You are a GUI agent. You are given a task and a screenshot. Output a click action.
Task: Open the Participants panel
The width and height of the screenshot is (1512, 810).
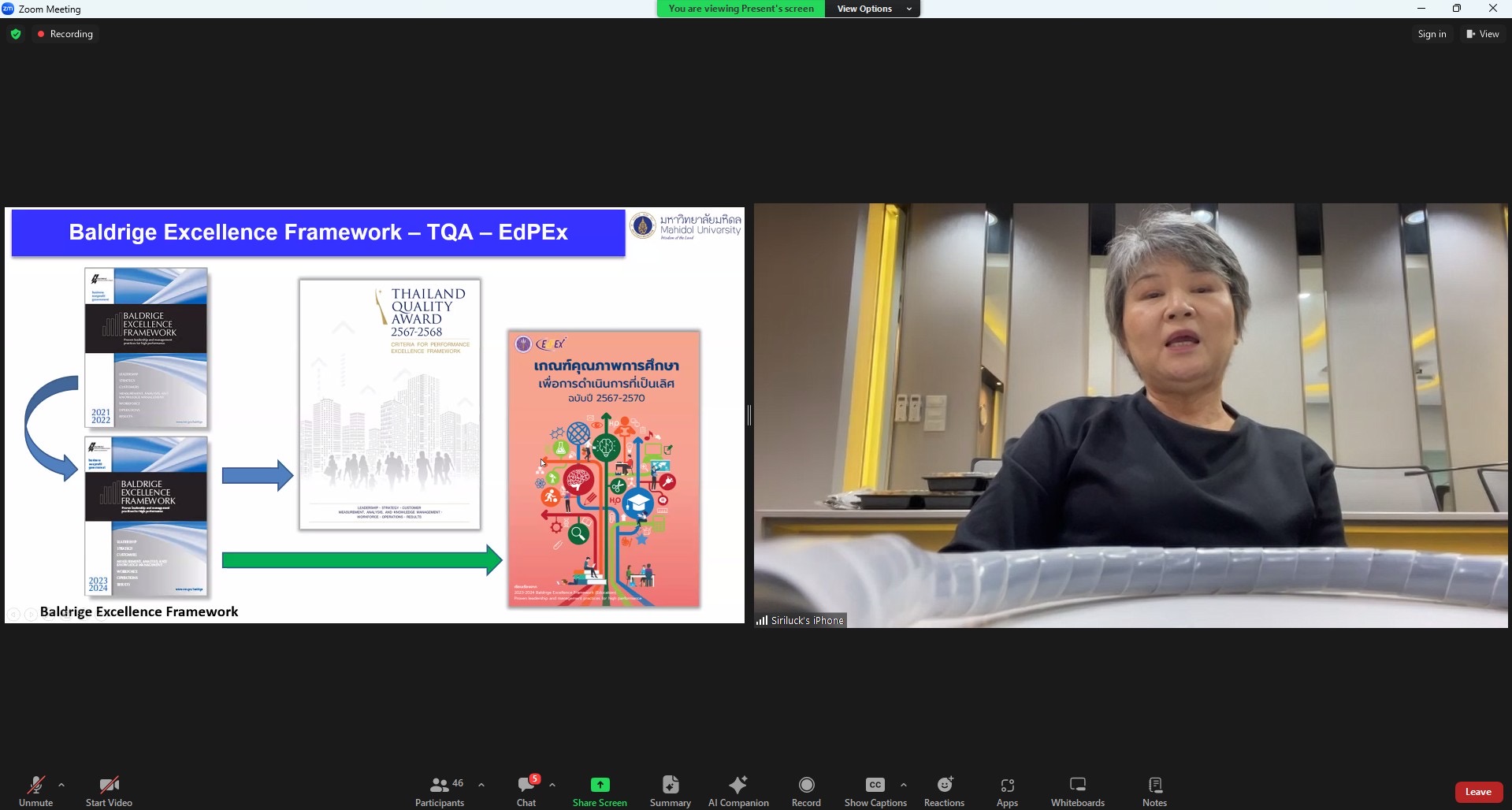click(x=440, y=790)
